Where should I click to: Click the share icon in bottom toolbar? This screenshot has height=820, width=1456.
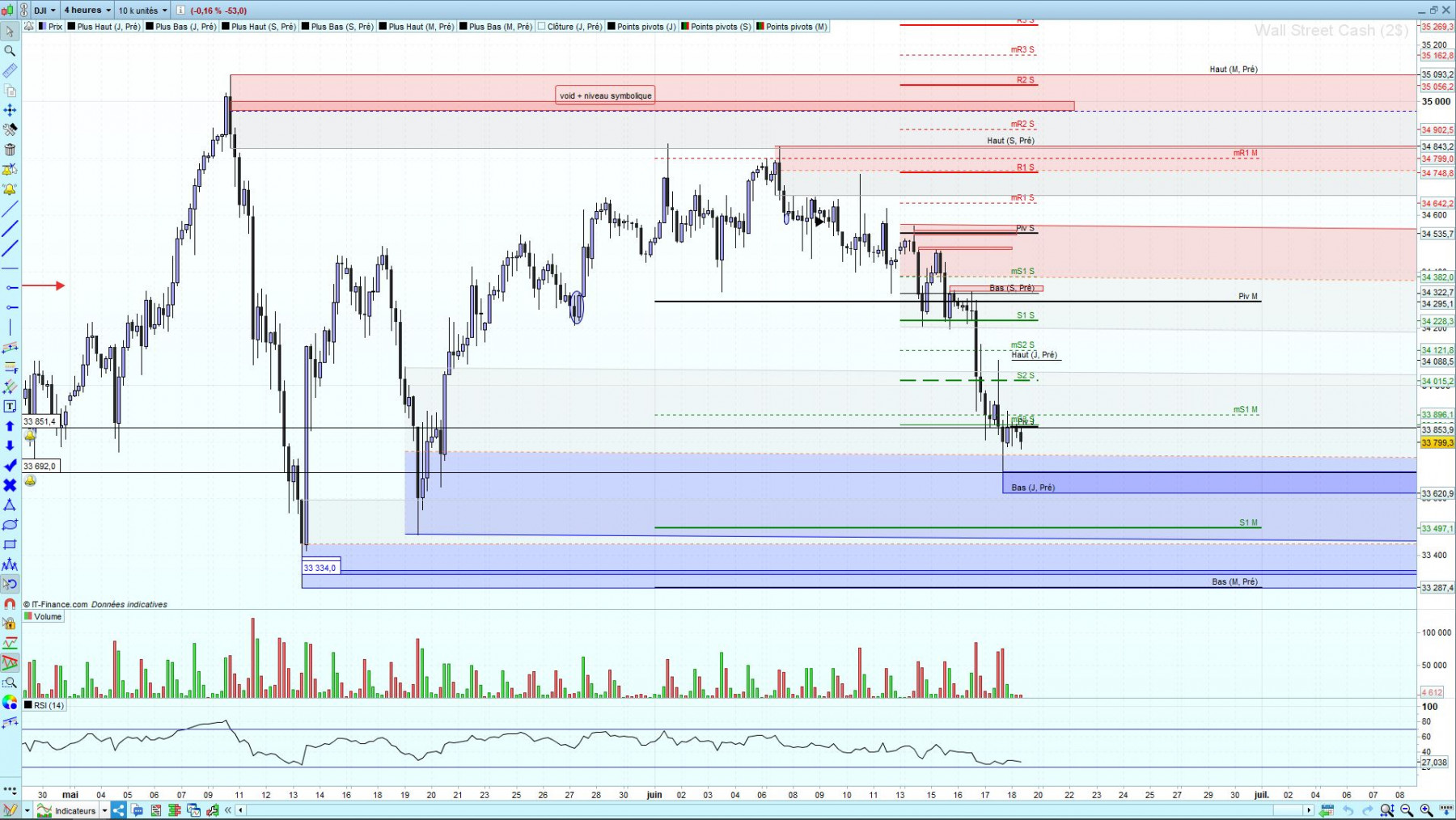pos(118,810)
